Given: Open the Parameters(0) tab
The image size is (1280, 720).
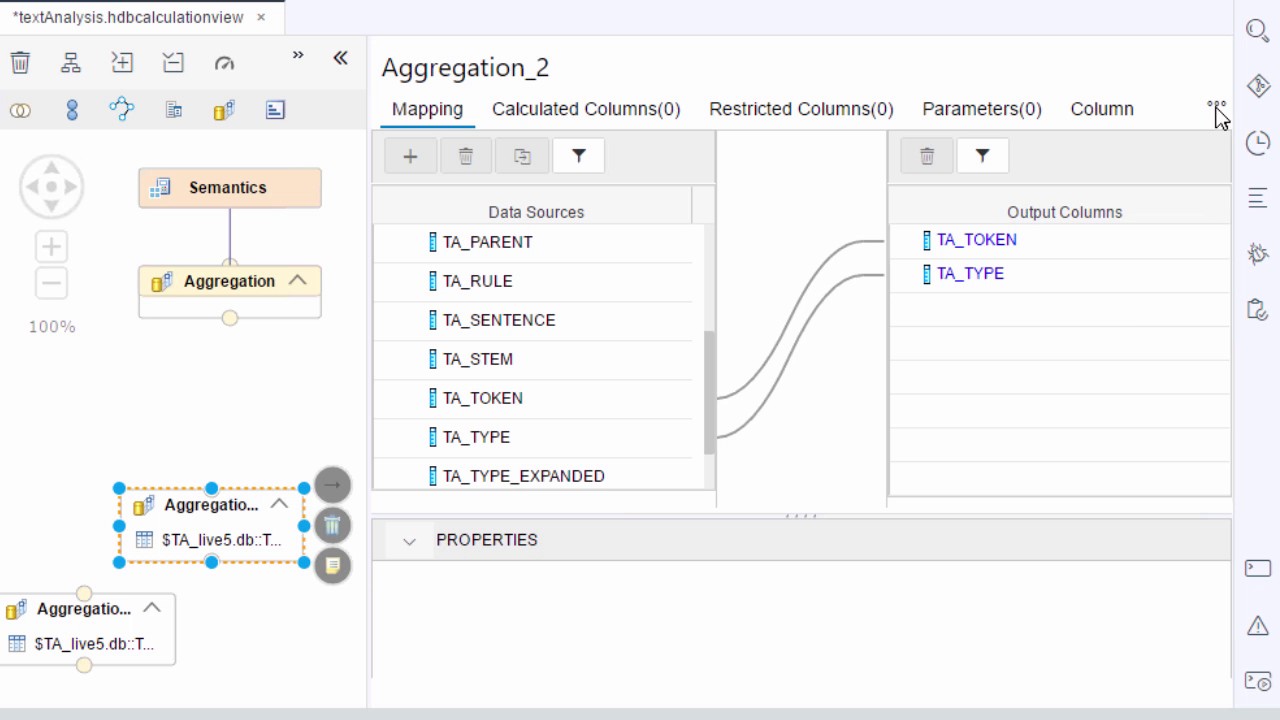Looking at the screenshot, I should (x=982, y=109).
